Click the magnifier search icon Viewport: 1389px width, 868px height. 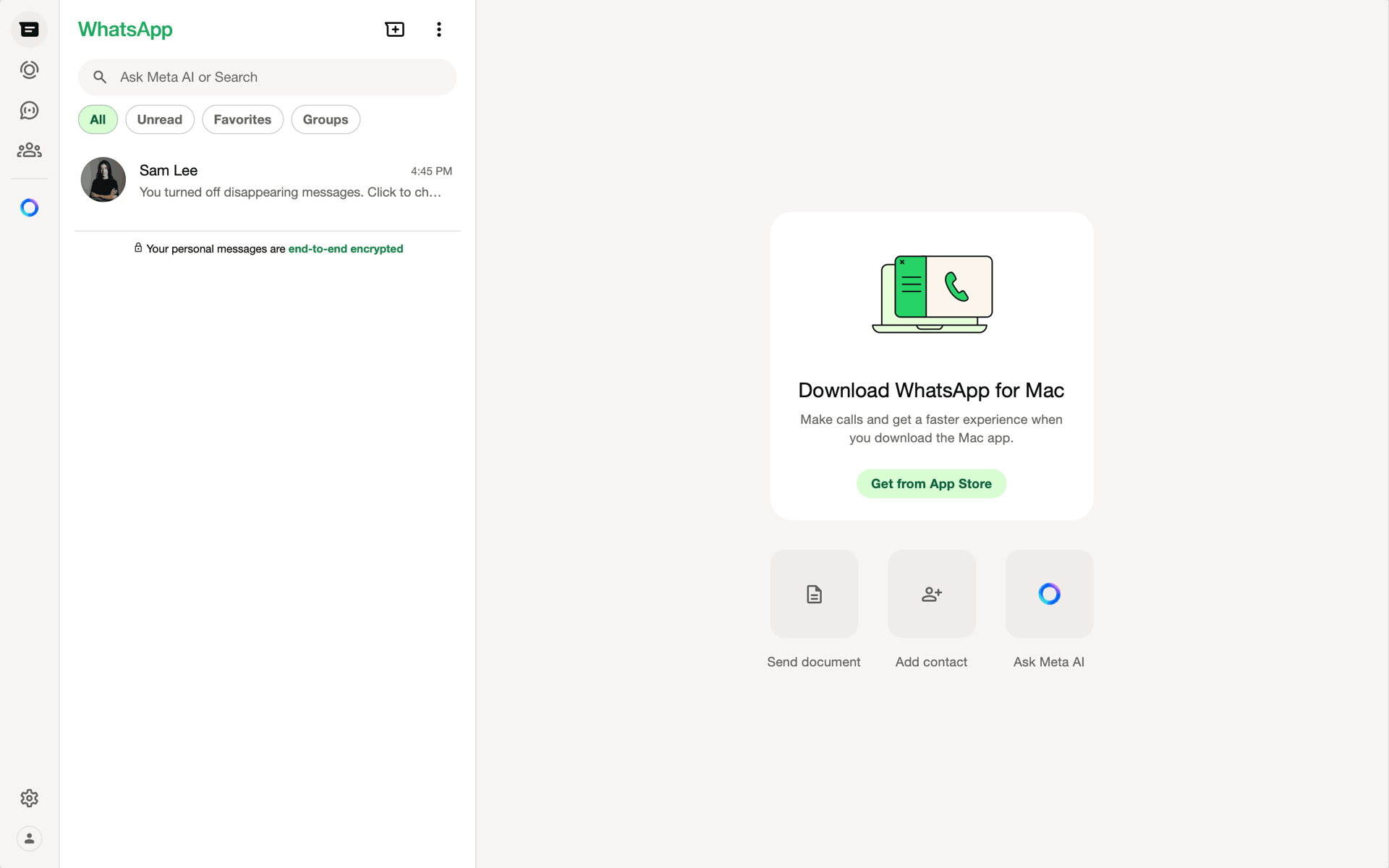[x=100, y=77]
